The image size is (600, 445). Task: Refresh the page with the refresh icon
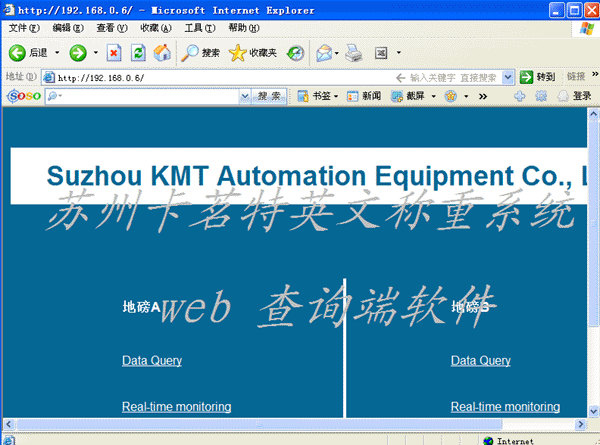(x=138, y=53)
